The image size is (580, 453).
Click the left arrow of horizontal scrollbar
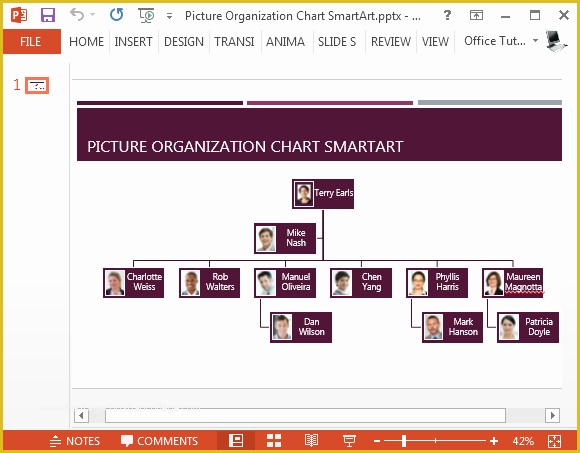(81, 415)
